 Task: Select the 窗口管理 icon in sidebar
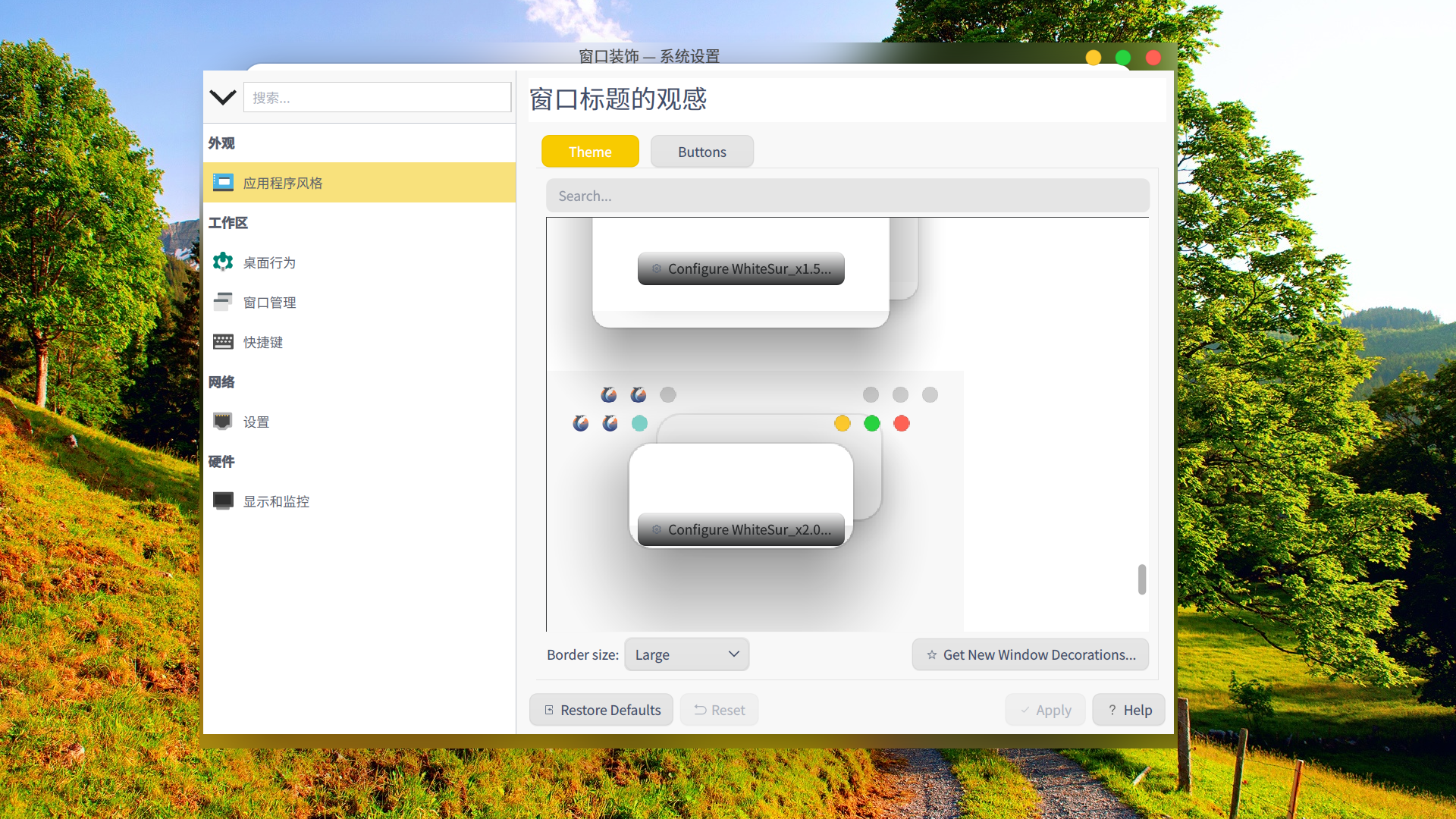coord(223,302)
